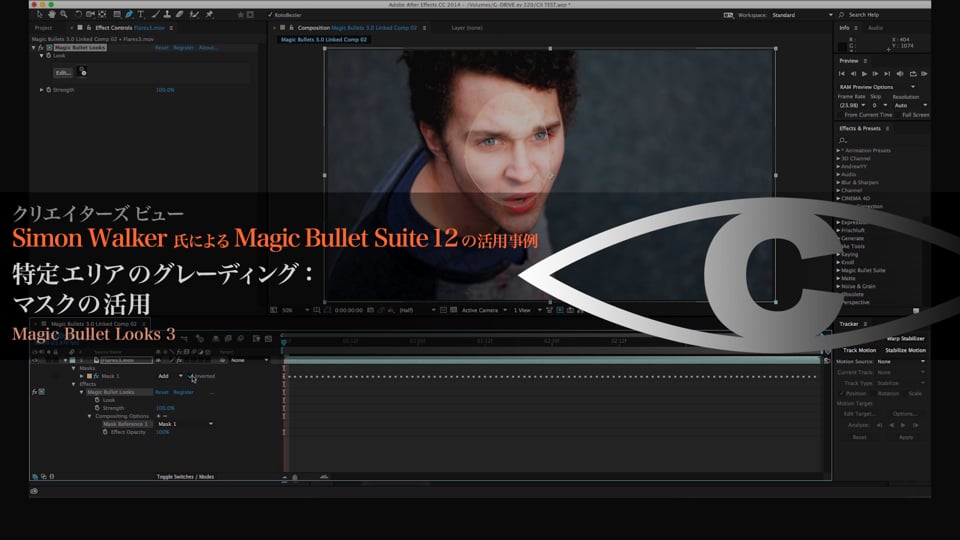
Task: Select the Unified Camera tool
Action: pos(91,14)
